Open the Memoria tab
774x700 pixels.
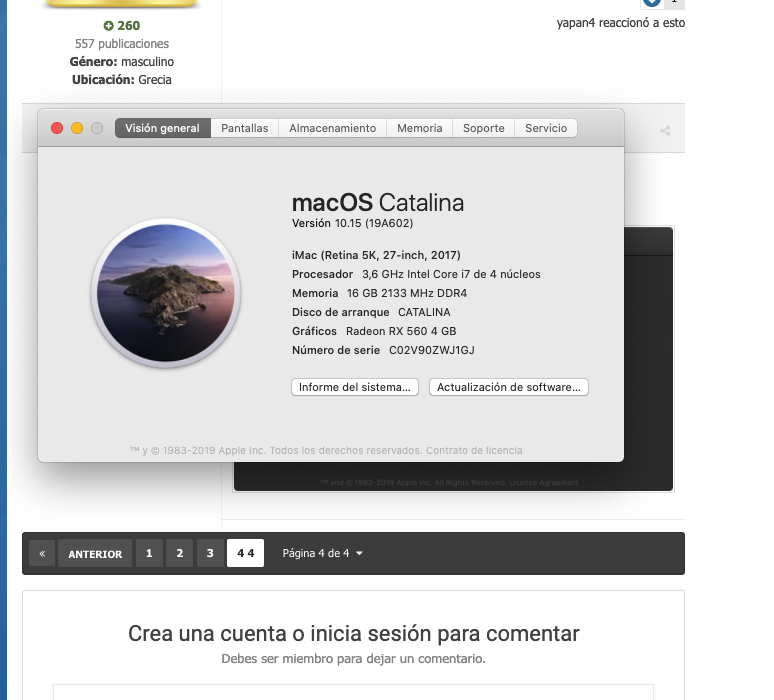420,128
